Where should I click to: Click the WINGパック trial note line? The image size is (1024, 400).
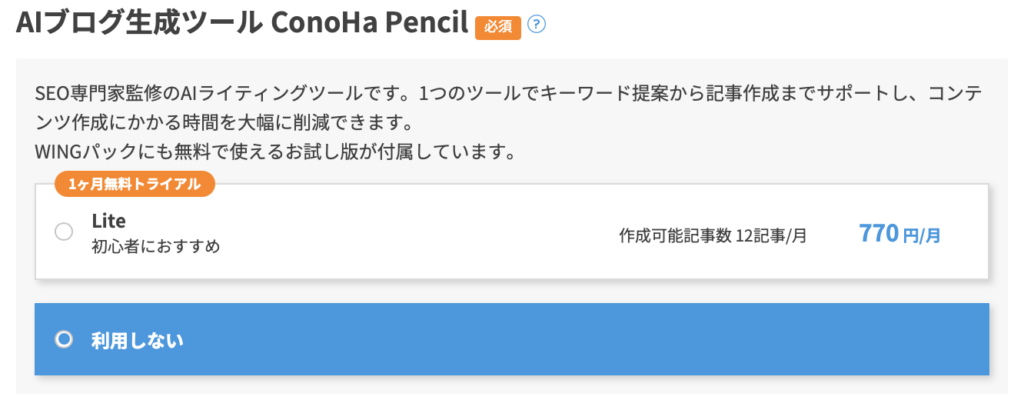[270, 153]
